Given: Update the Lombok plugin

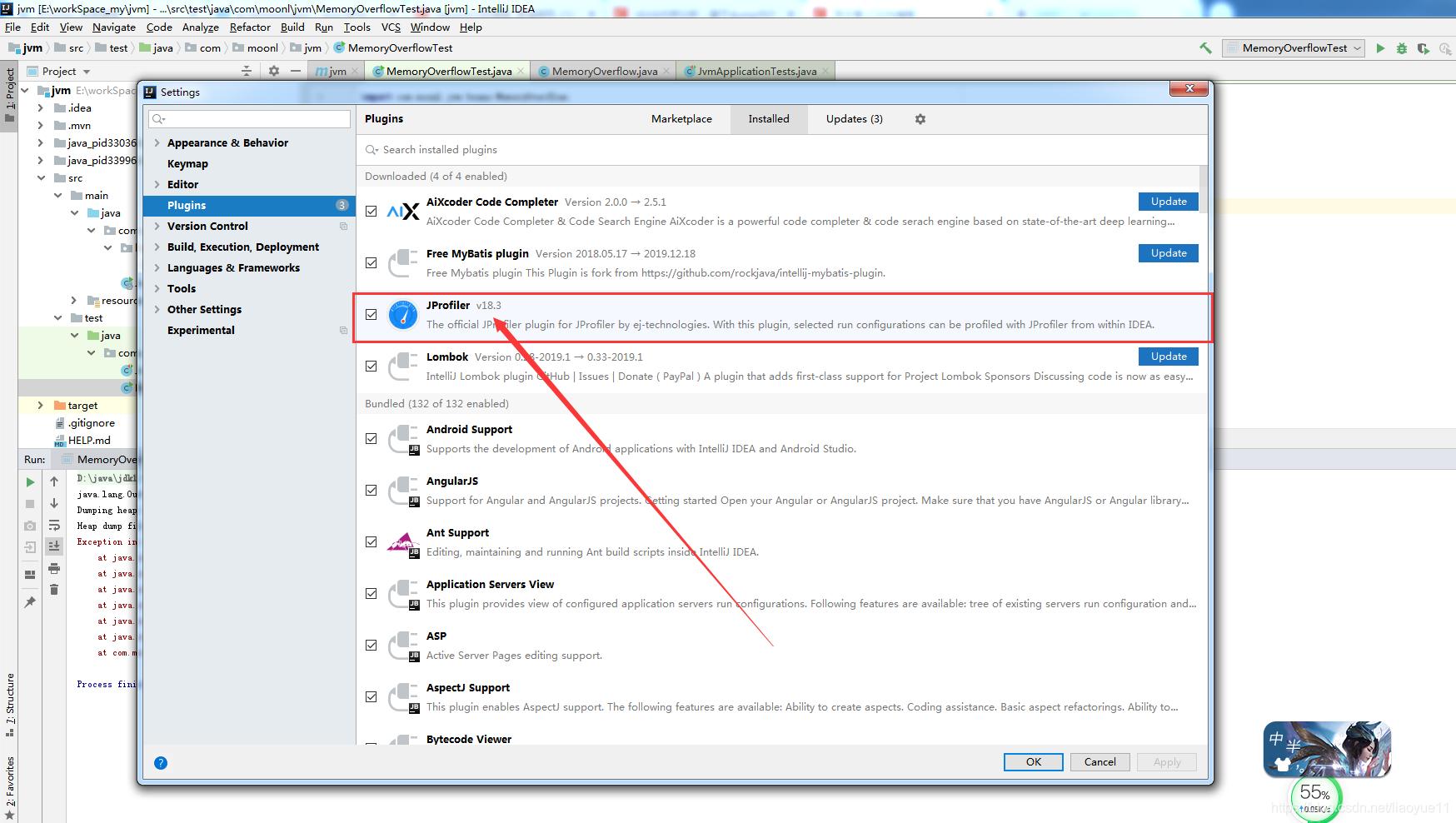Looking at the screenshot, I should click(x=1169, y=357).
